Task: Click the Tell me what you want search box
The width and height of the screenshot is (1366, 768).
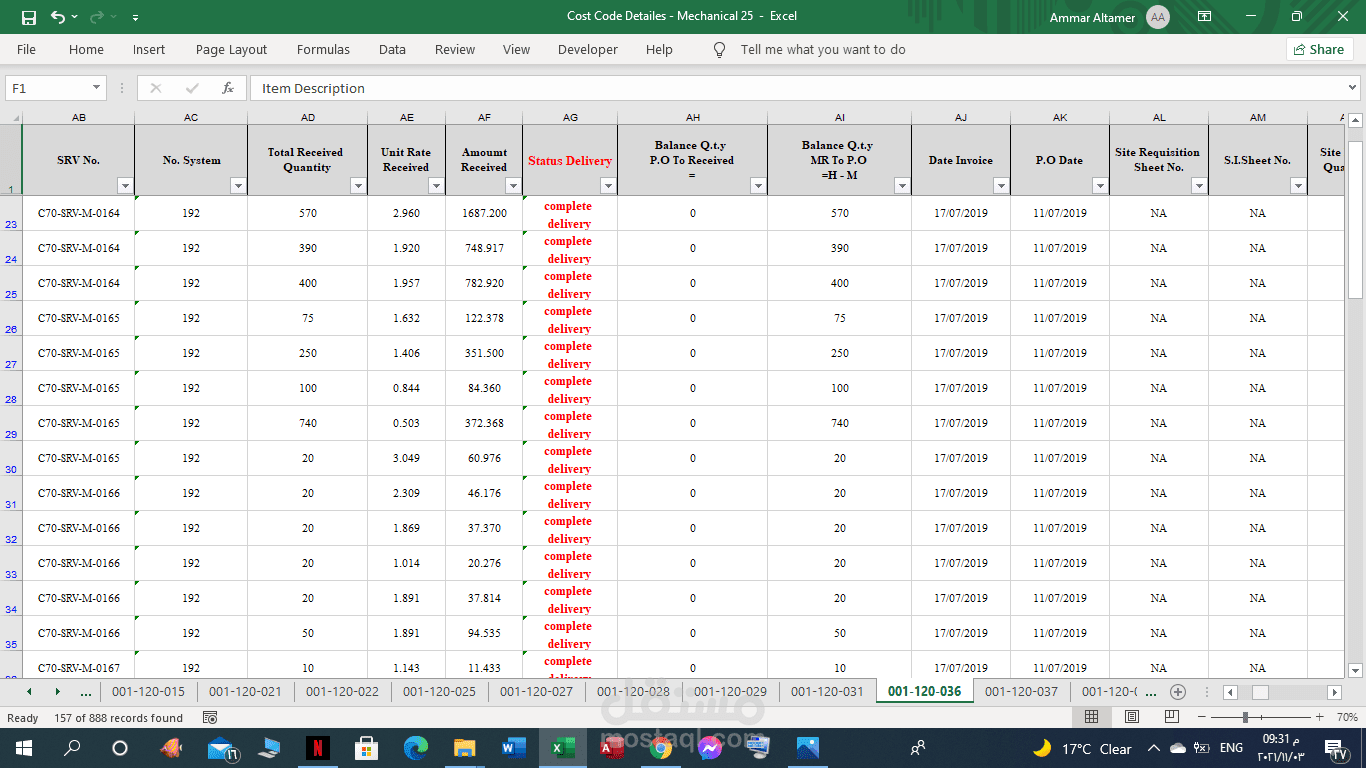Action: [x=822, y=50]
